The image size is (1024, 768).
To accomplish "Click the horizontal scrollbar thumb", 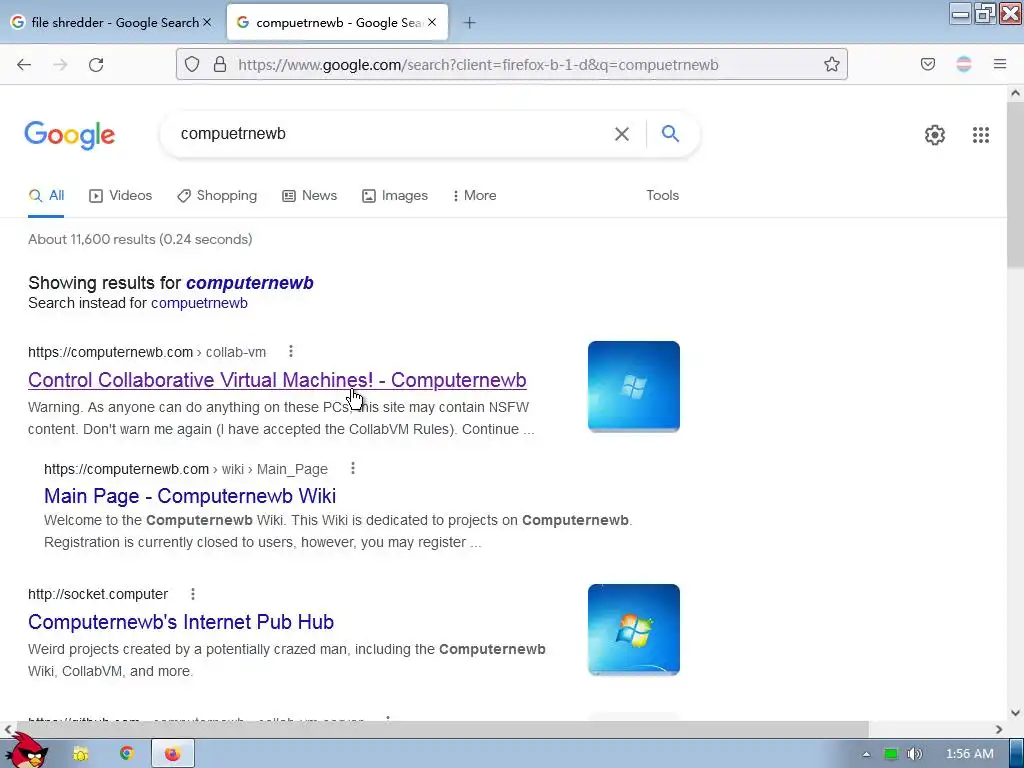I will point(442,729).
